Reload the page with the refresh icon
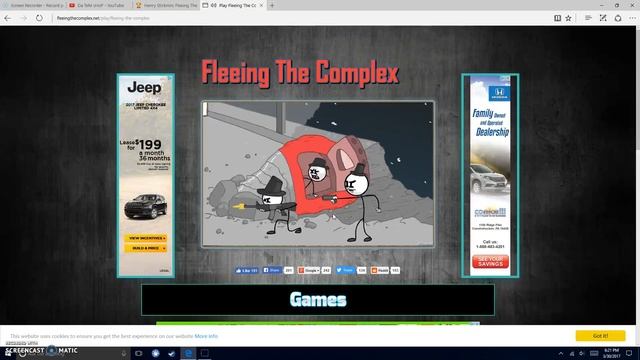 point(39,18)
